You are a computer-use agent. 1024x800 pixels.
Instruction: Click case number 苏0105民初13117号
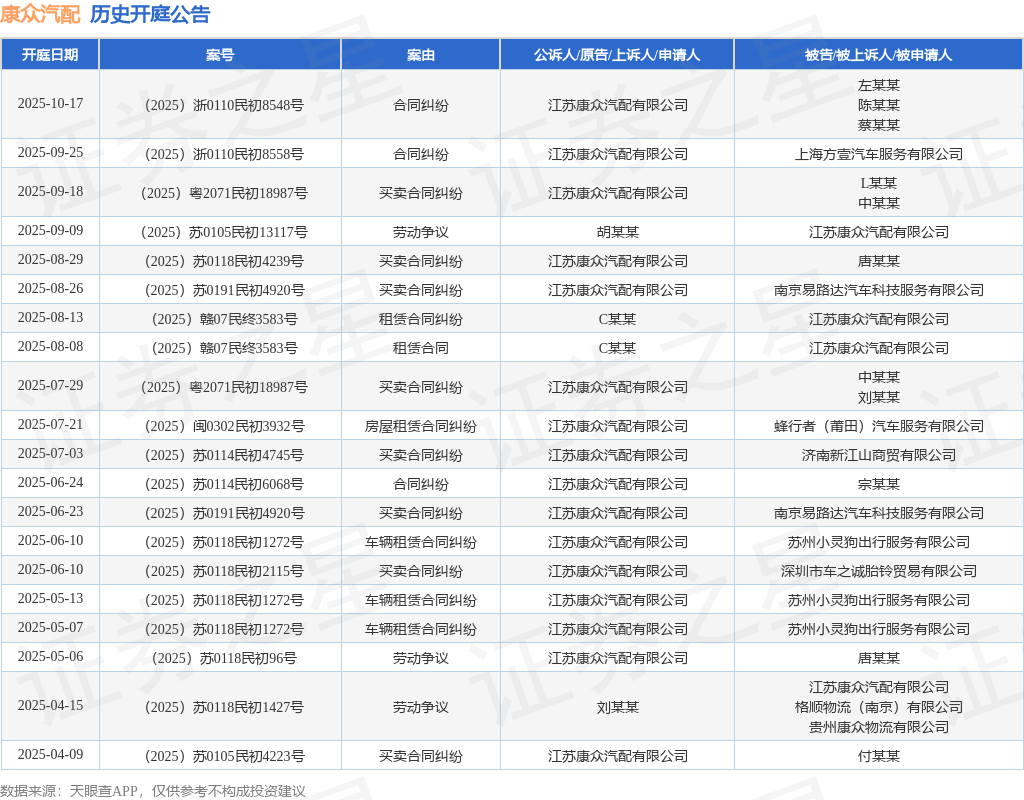(224, 232)
